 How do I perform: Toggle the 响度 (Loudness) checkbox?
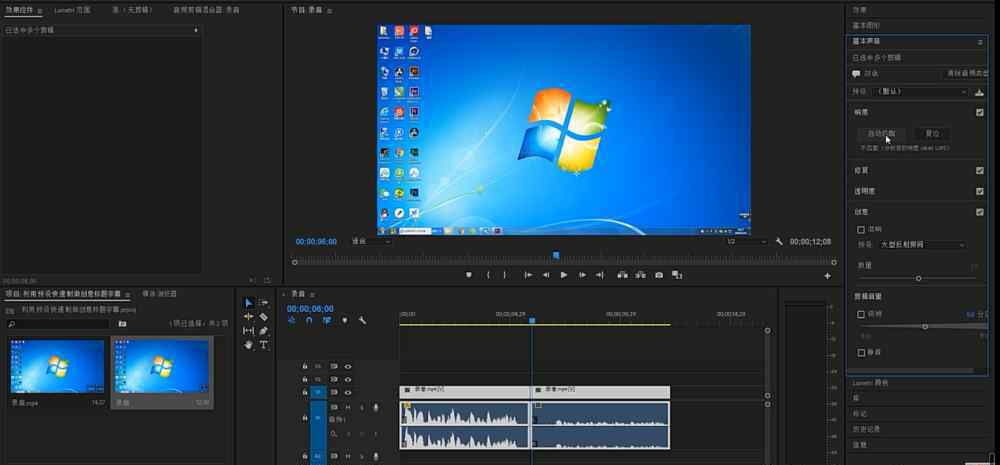pos(980,112)
